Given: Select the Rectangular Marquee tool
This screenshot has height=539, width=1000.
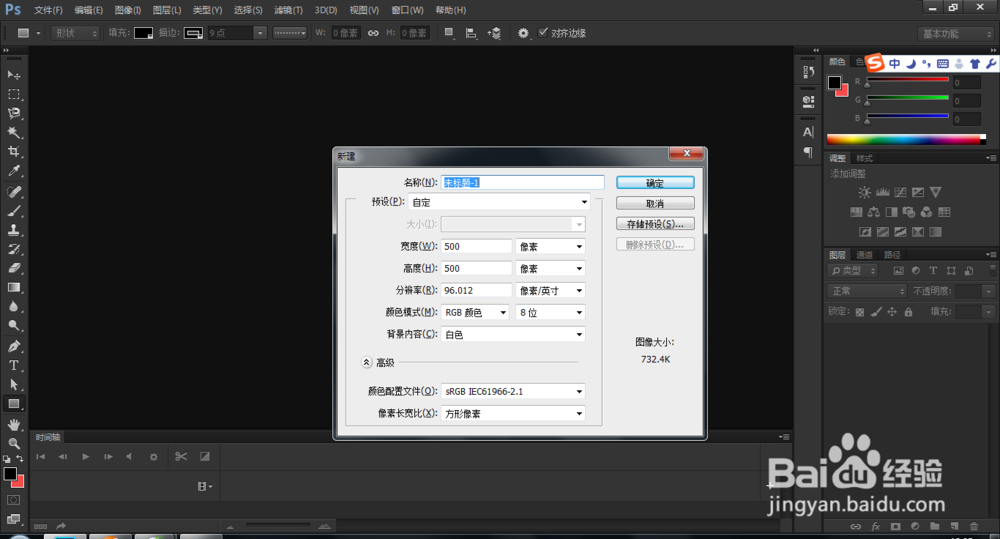Looking at the screenshot, I should [x=13, y=94].
